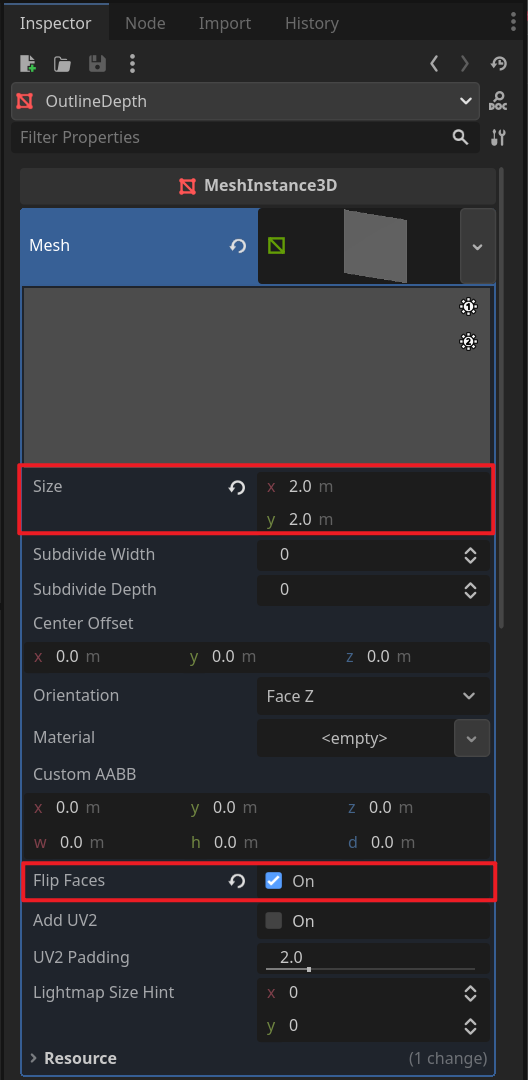Enable the Add UV2 checkbox

coord(274,921)
